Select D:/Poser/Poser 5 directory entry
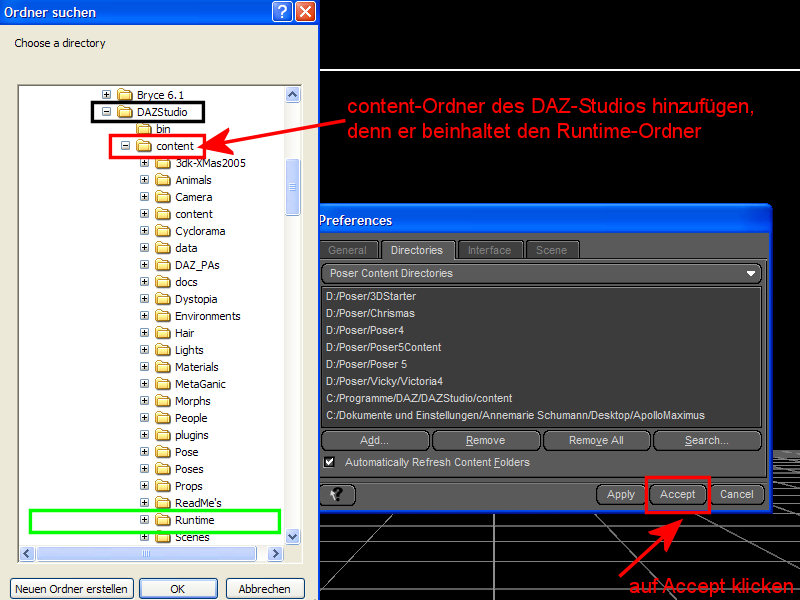 (x=541, y=364)
